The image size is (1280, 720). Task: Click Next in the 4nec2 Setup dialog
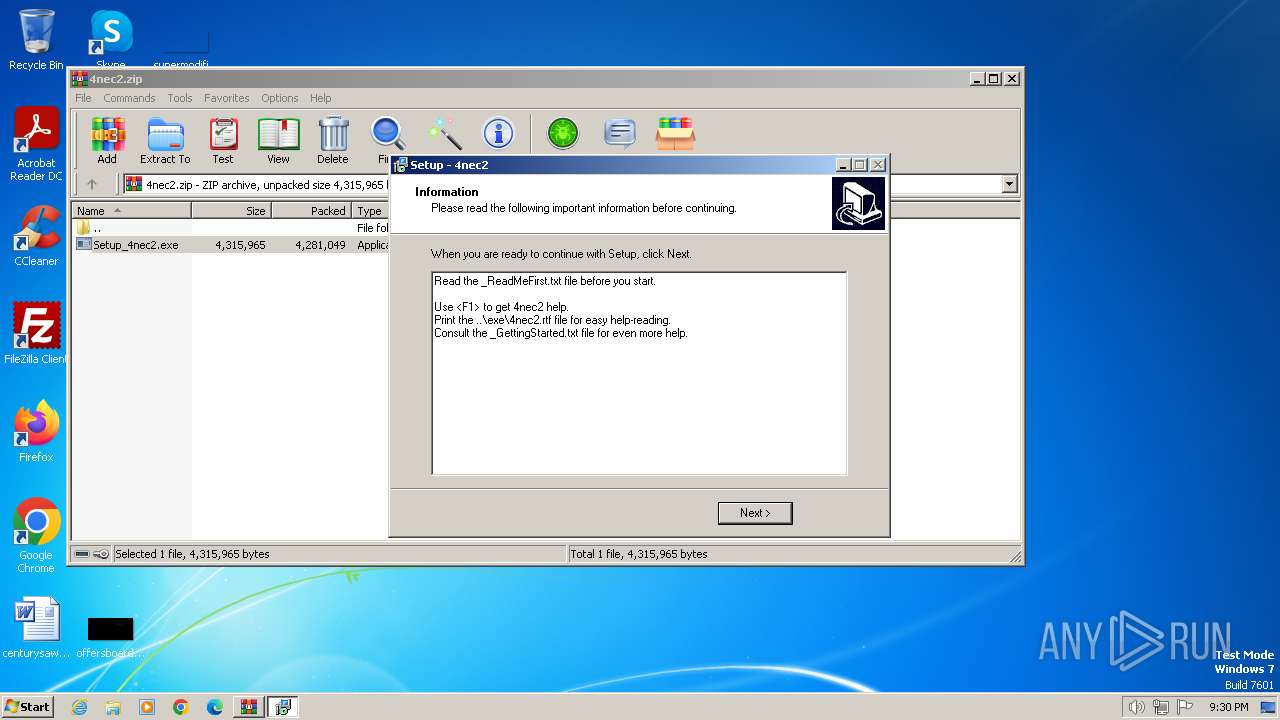click(755, 513)
